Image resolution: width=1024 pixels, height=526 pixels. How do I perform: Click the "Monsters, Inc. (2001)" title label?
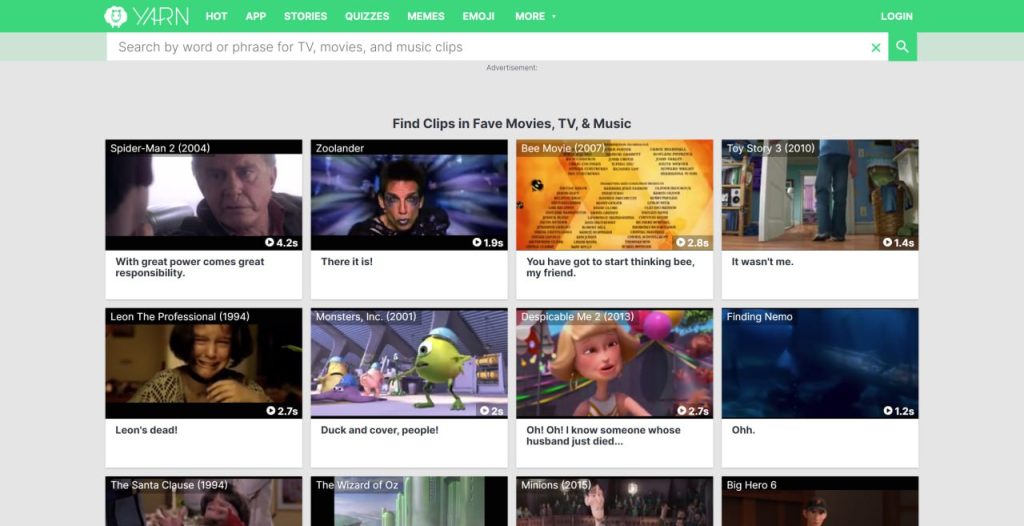click(366, 317)
